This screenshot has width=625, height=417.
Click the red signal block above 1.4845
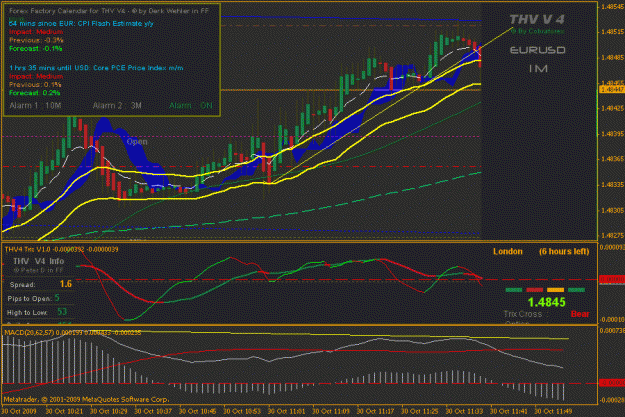[535, 290]
